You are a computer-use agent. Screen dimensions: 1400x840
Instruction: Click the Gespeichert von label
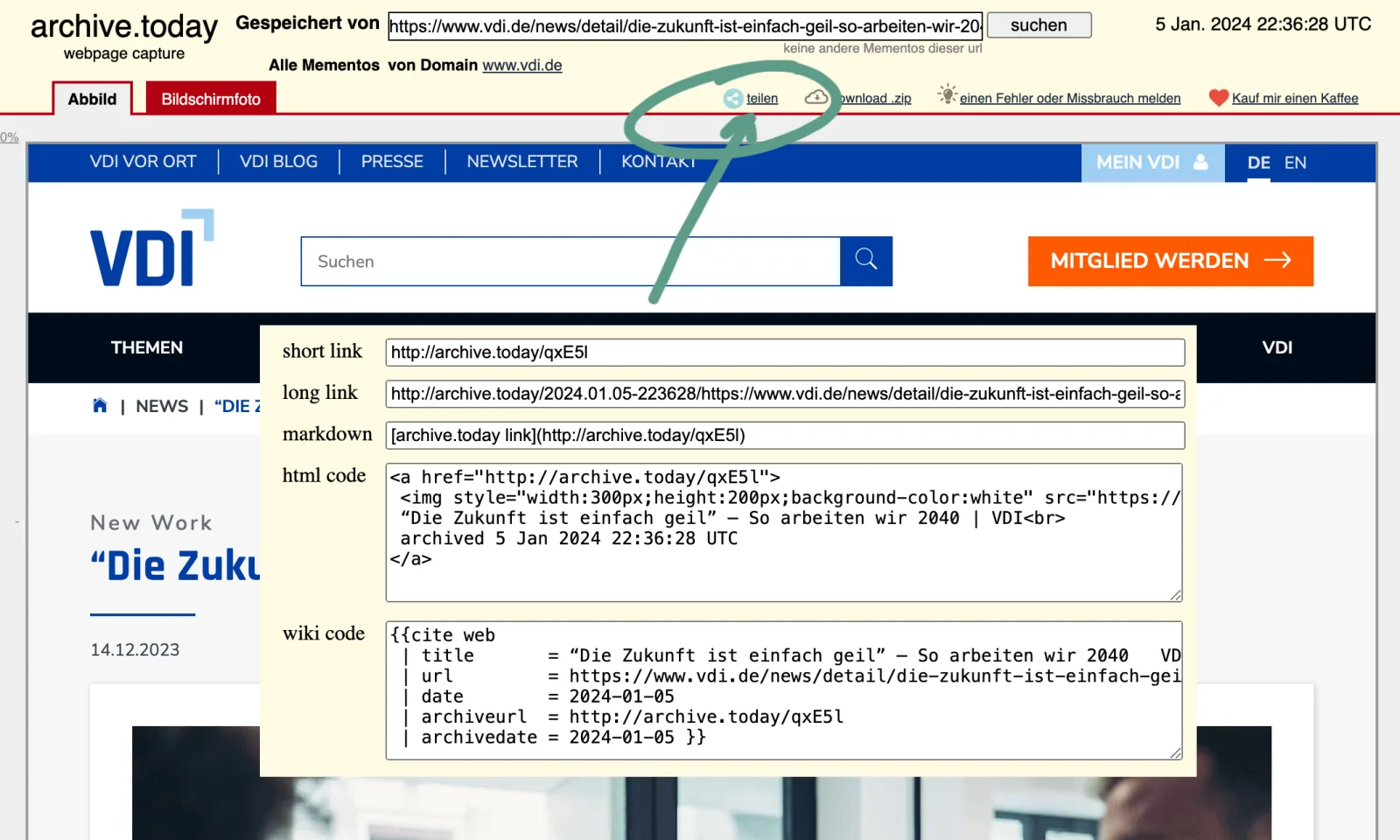click(308, 24)
